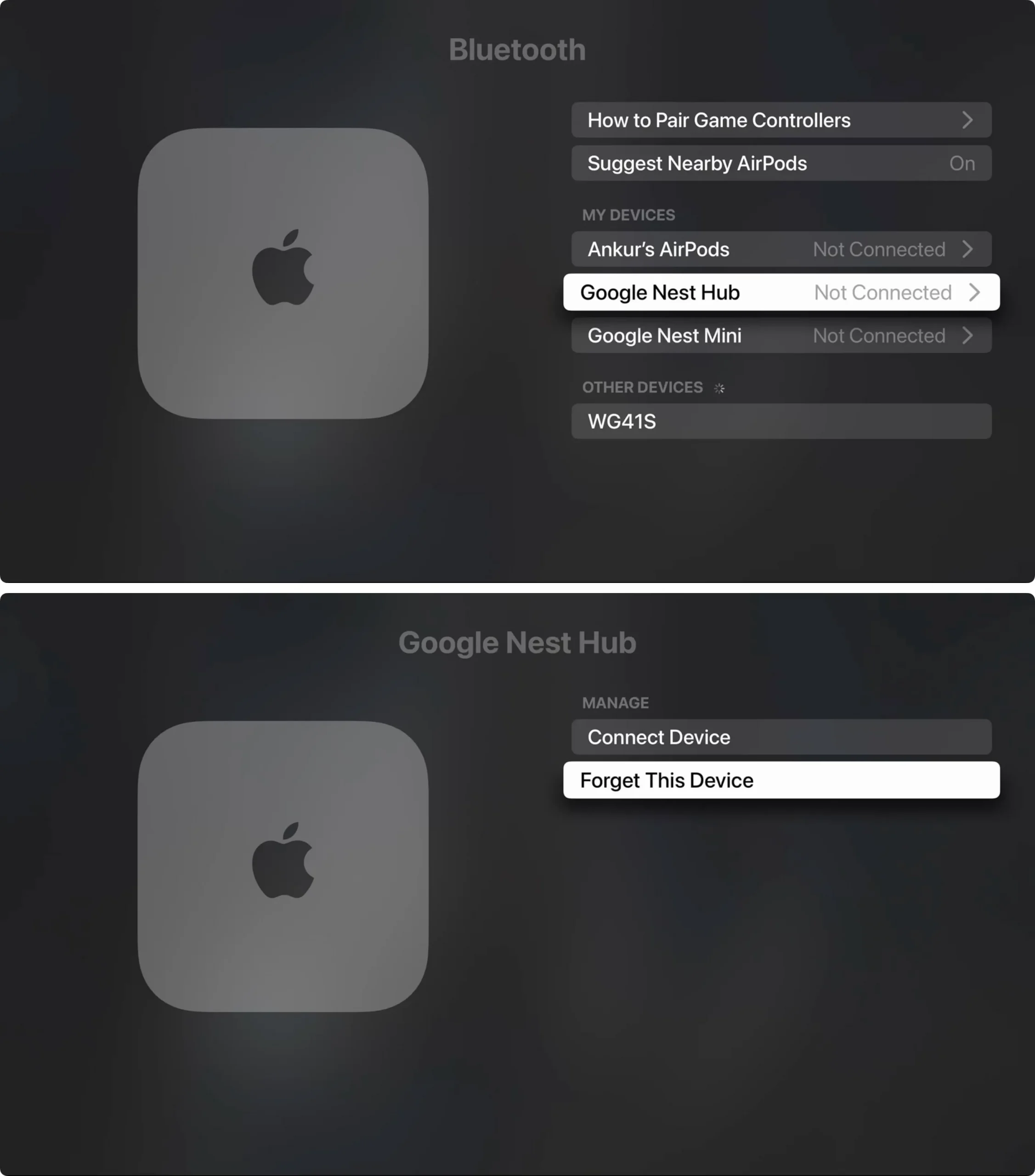The image size is (1035, 1176).
Task: Select Ankur's AirPods device entry
Action: coord(780,249)
